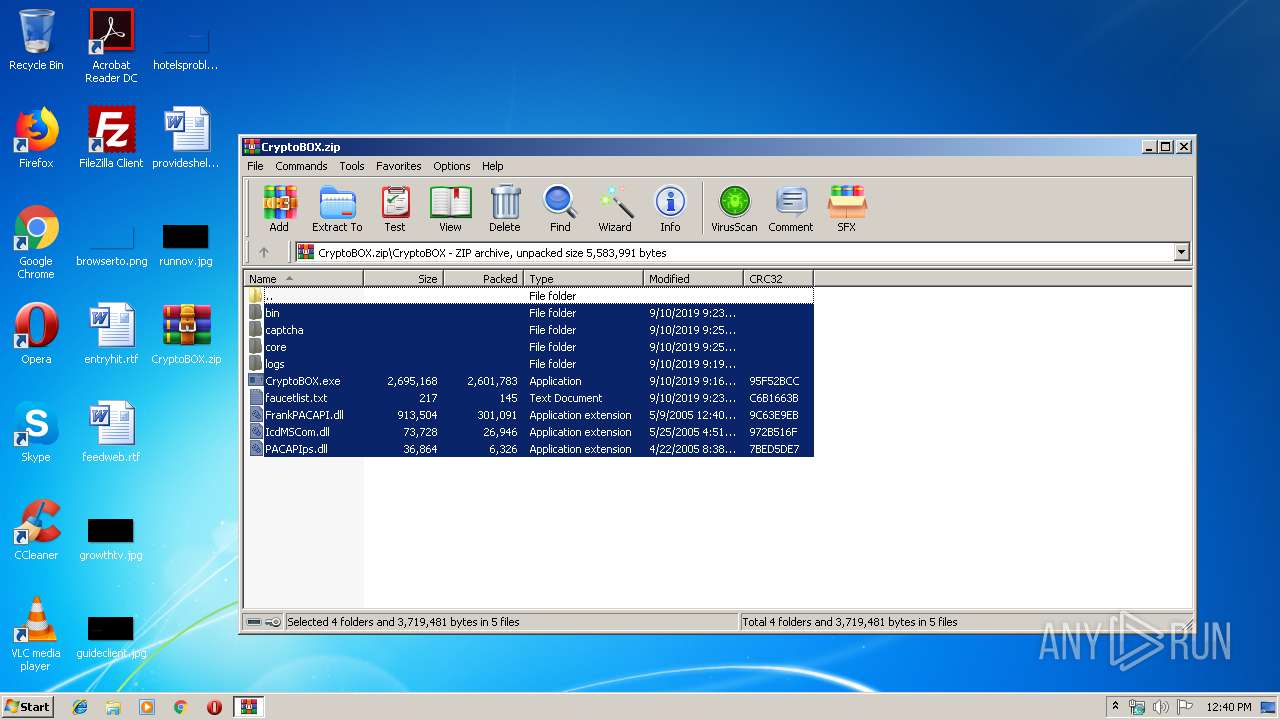Open the Wizard tool
The height and width of the screenshot is (720, 1280).
pyautogui.click(x=615, y=209)
